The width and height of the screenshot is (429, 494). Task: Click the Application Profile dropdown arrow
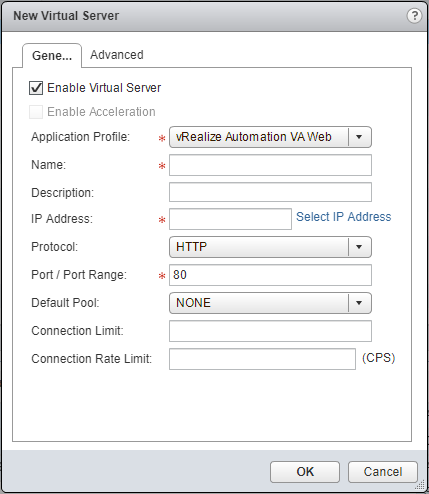[x=359, y=137]
